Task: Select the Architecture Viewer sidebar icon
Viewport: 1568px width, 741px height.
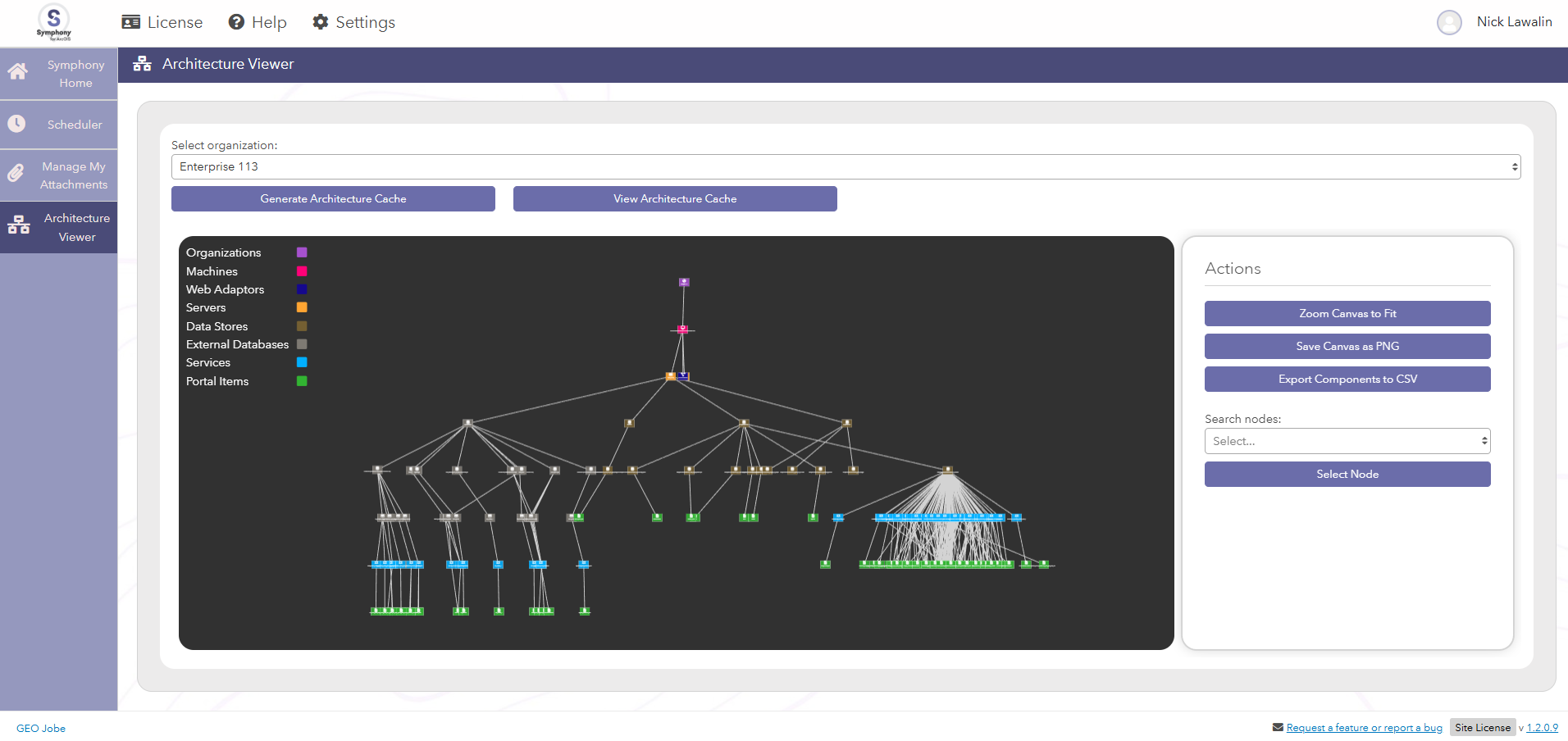Action: (18, 225)
